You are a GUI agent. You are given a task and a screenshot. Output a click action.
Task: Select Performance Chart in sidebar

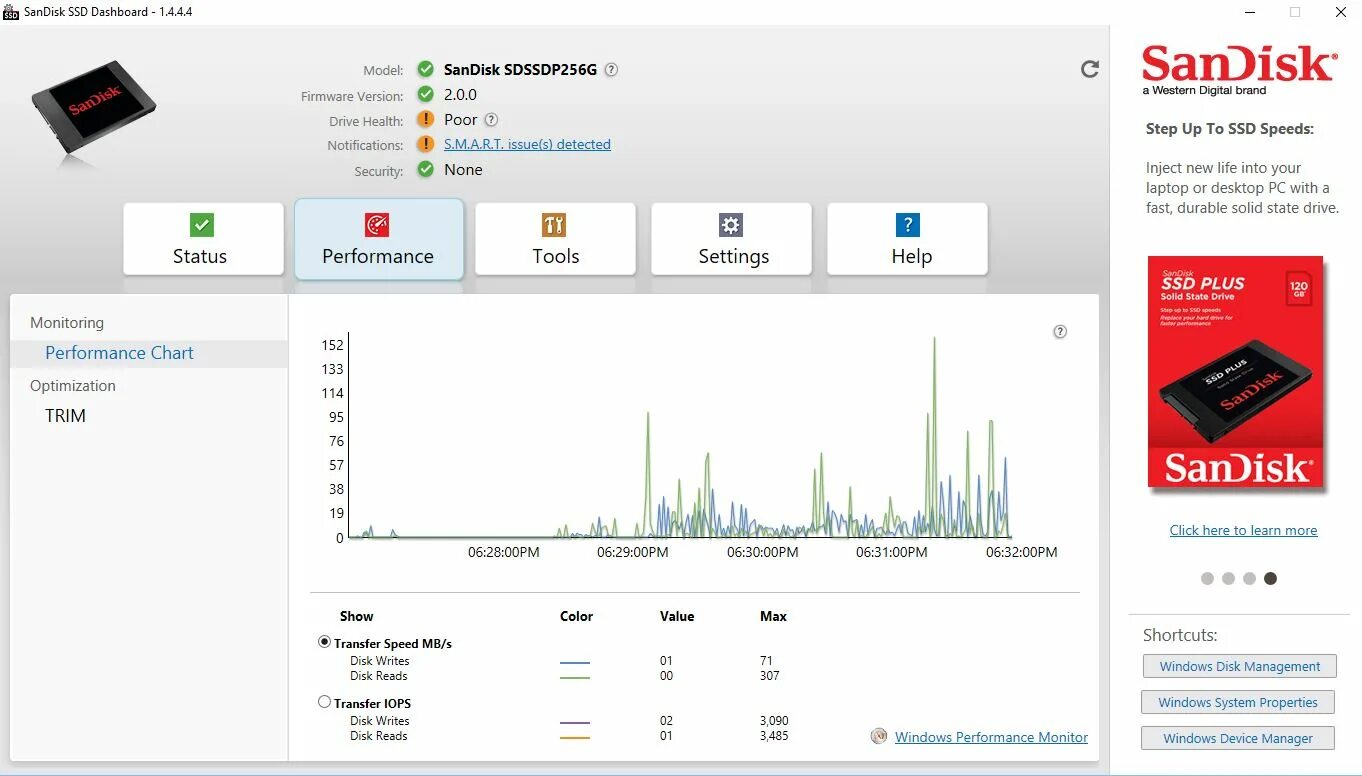pos(149,353)
